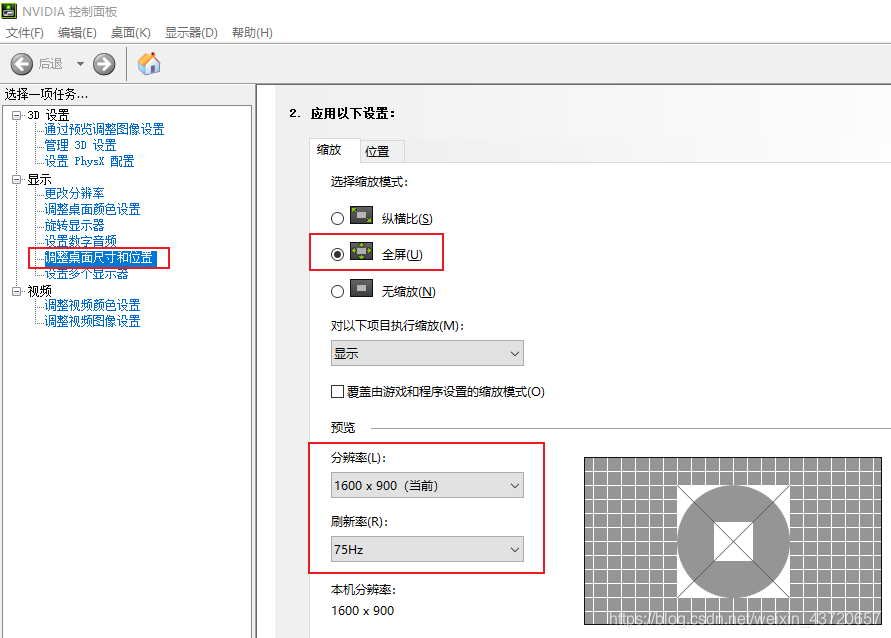Open 设置多个显示器 task link
Image resolution: width=891 pixels, height=638 pixels.
pos(86,274)
